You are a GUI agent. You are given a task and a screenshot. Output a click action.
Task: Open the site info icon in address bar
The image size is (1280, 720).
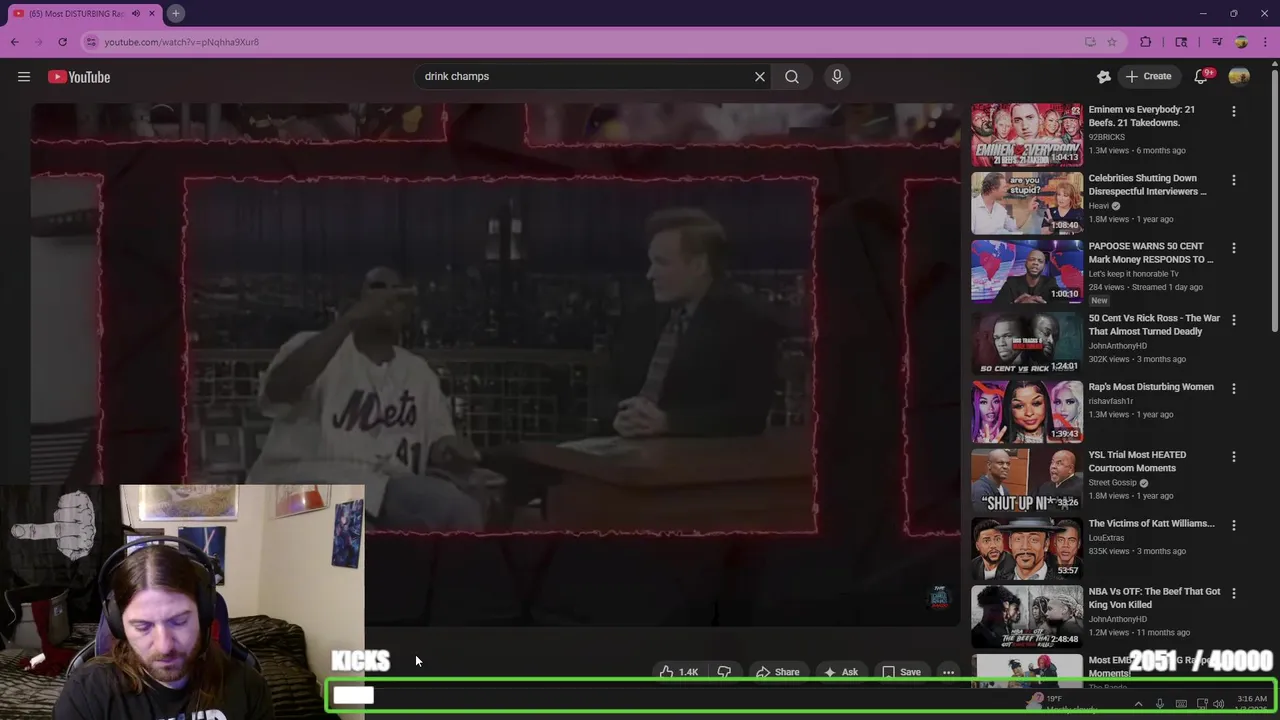pos(91,42)
